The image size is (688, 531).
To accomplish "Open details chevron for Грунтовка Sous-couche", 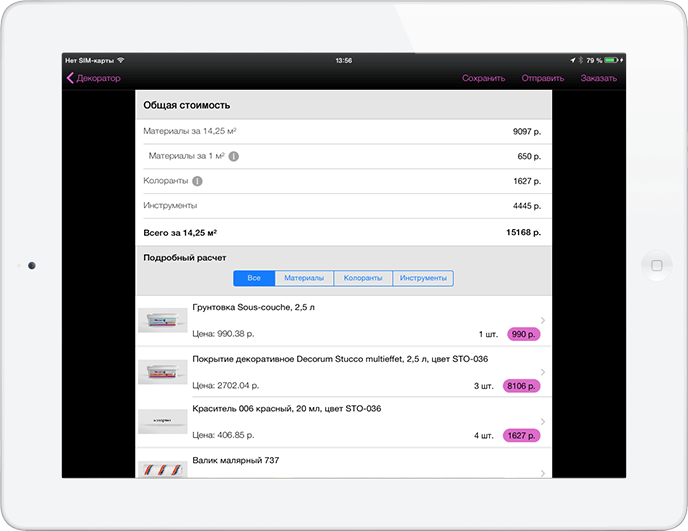I will (543, 320).
